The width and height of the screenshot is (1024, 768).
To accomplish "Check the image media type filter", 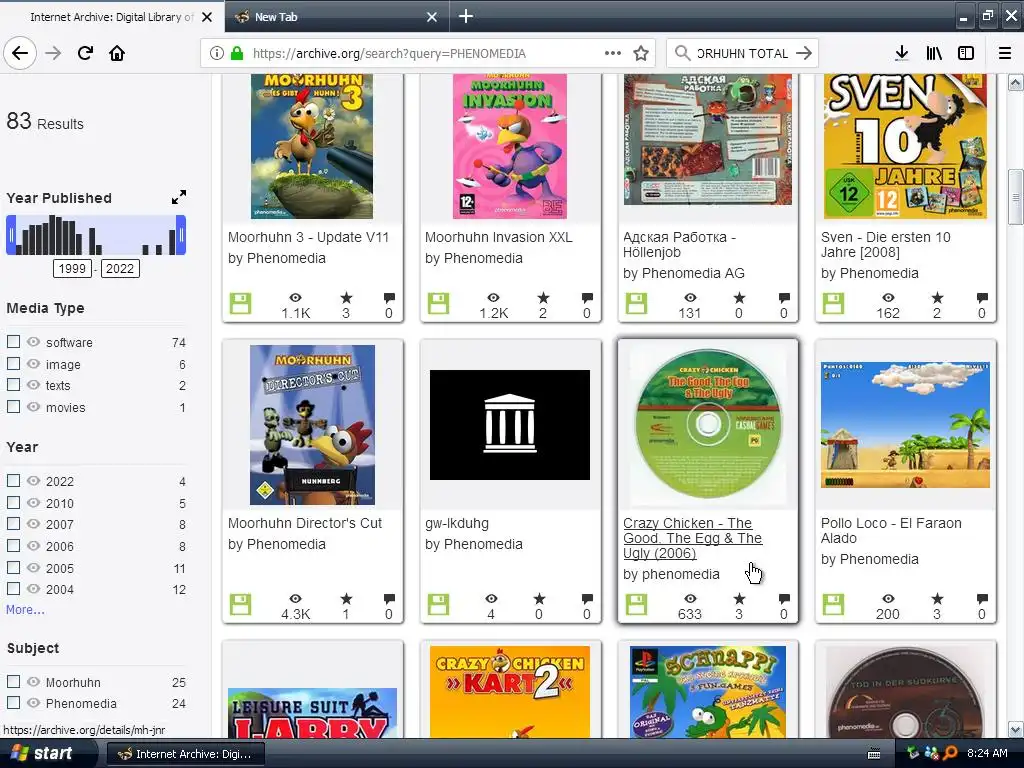I will (x=13, y=363).
